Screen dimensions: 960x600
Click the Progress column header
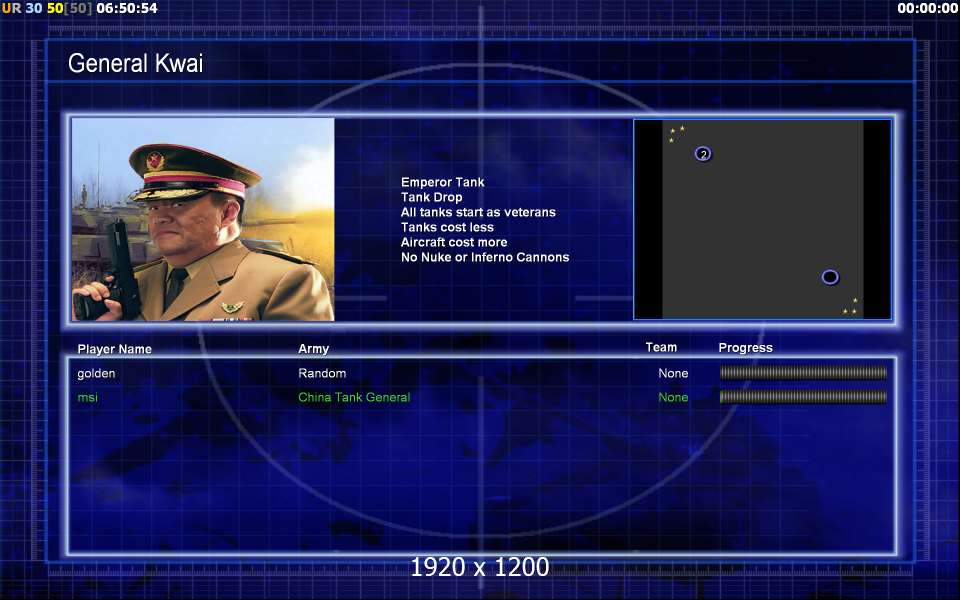tap(745, 348)
